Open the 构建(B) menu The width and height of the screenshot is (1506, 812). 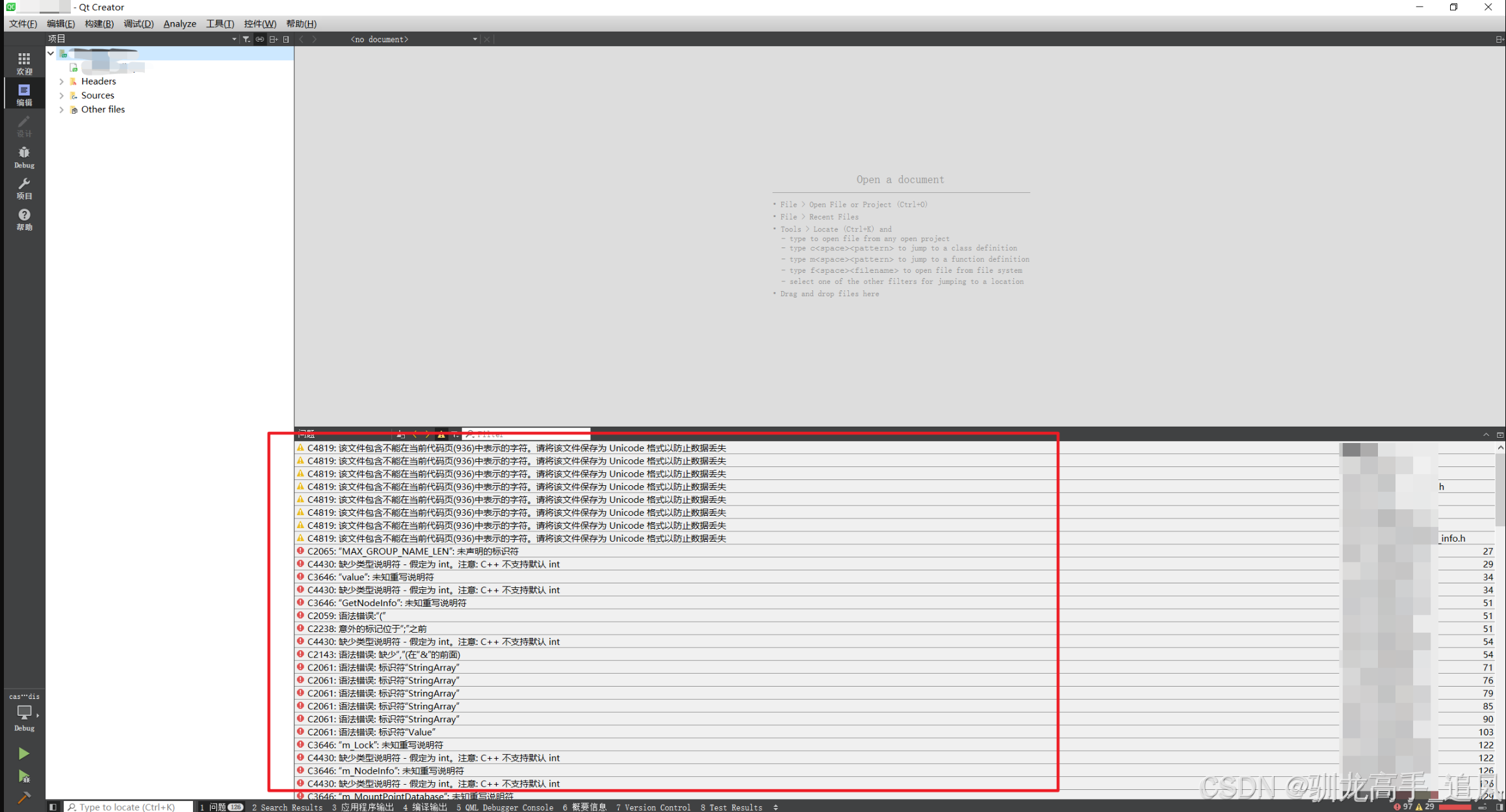tap(99, 23)
